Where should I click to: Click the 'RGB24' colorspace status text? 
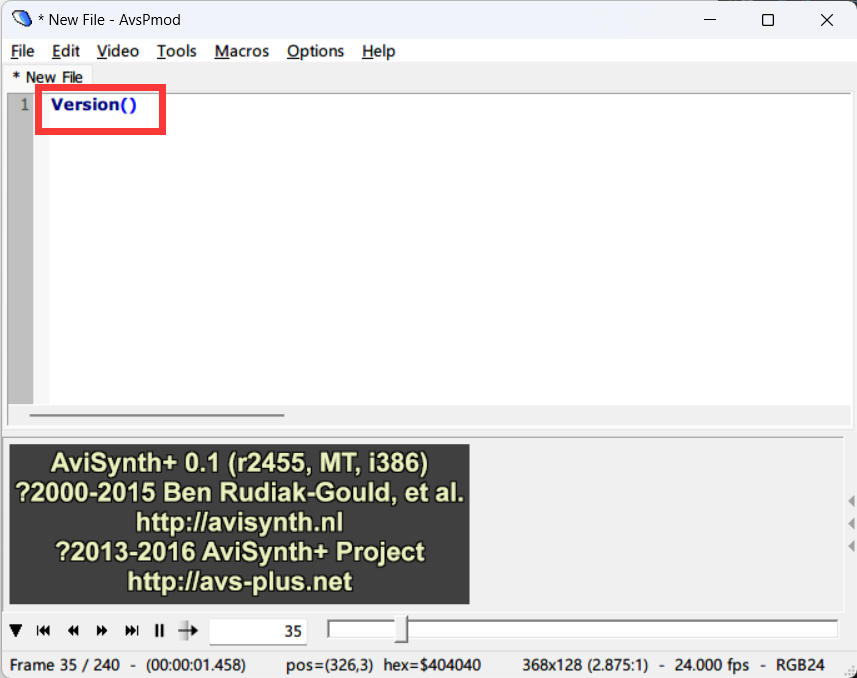(800, 665)
